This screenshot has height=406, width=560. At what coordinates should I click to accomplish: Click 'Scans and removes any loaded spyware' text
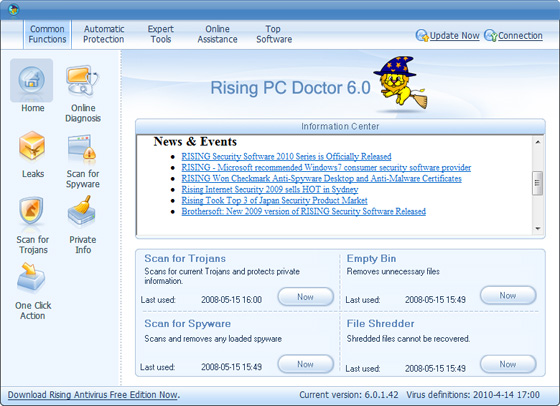click(213, 339)
